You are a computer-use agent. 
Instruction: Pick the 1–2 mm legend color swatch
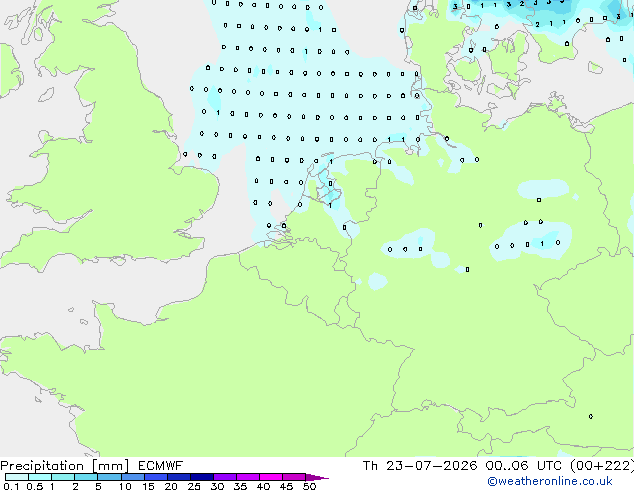coord(63,477)
